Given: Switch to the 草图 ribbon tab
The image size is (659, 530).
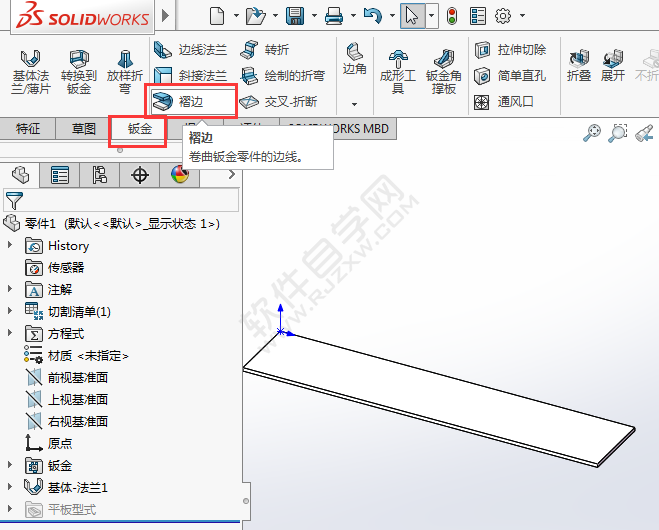Looking at the screenshot, I should pos(84,129).
